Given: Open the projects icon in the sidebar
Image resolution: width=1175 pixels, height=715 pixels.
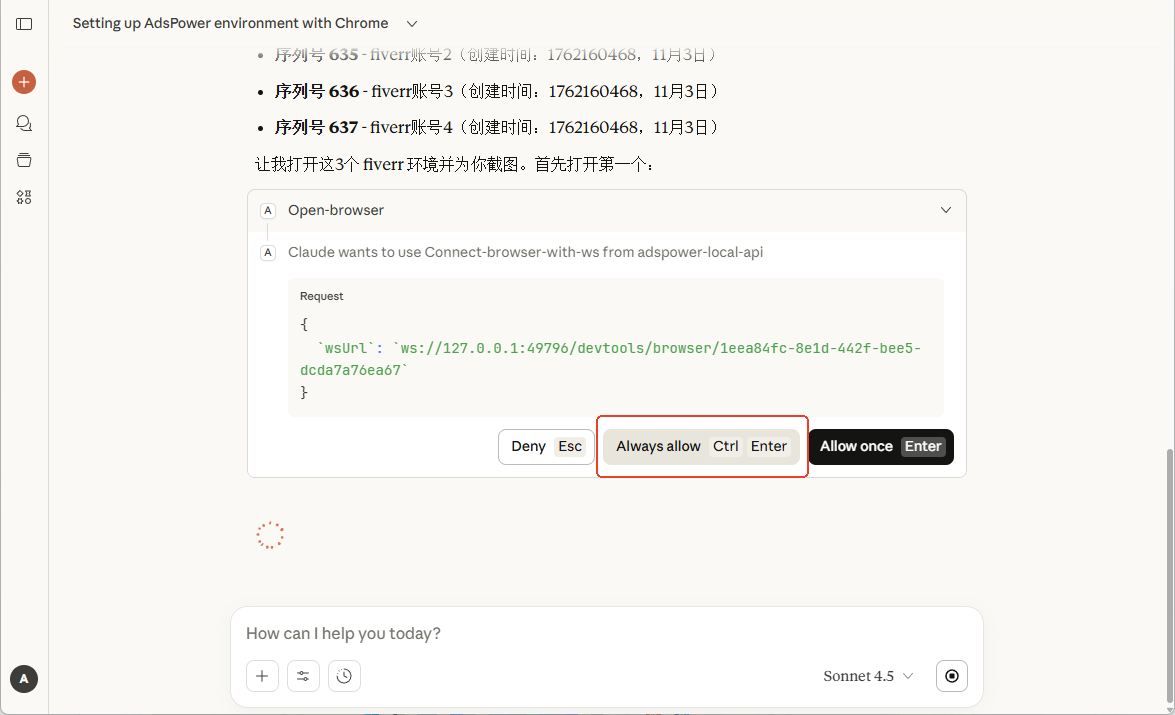Looking at the screenshot, I should tap(23, 159).
